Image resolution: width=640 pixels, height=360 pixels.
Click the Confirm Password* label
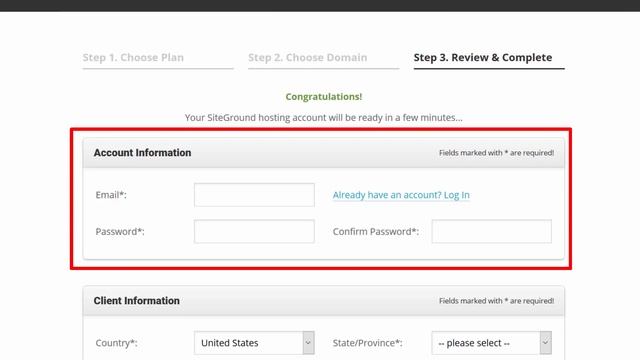tap(376, 232)
